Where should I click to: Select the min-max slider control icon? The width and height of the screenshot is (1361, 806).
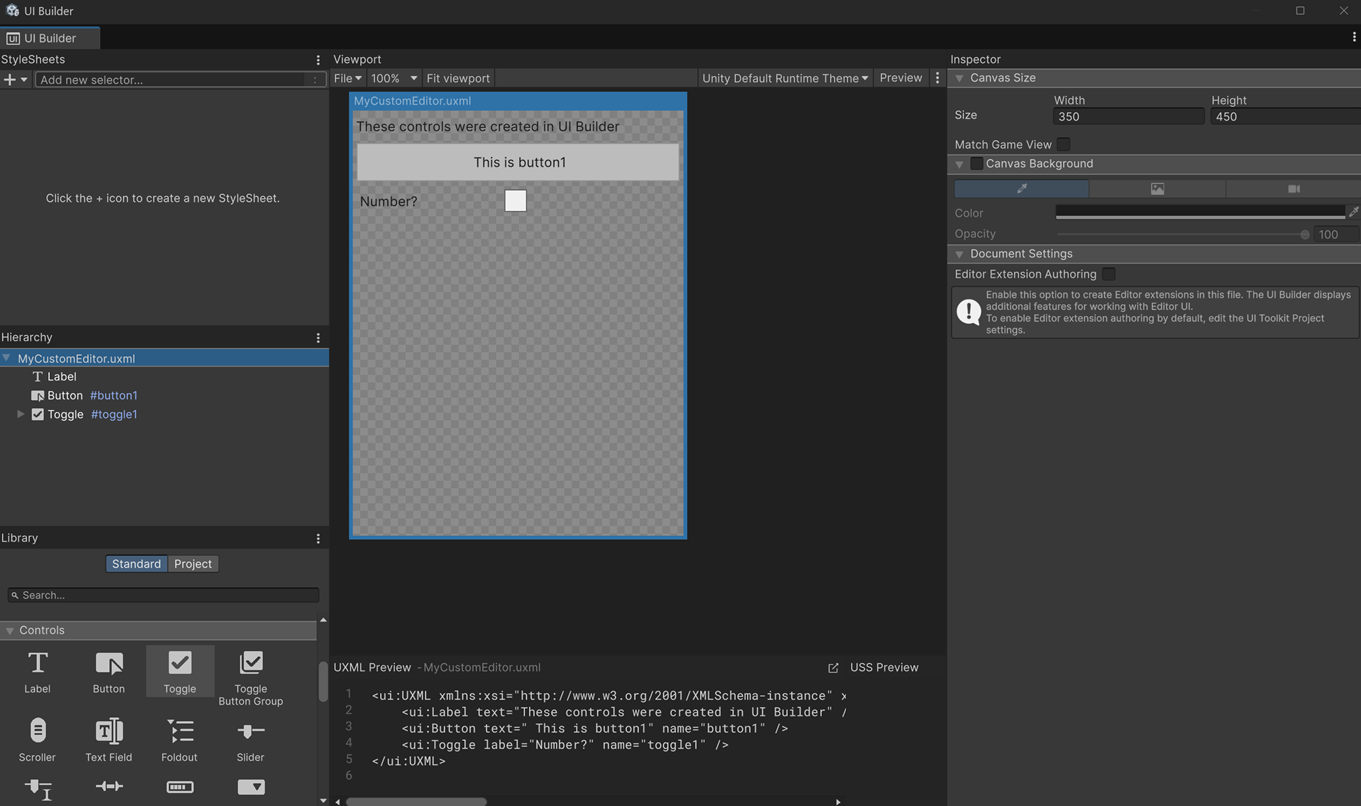109,787
